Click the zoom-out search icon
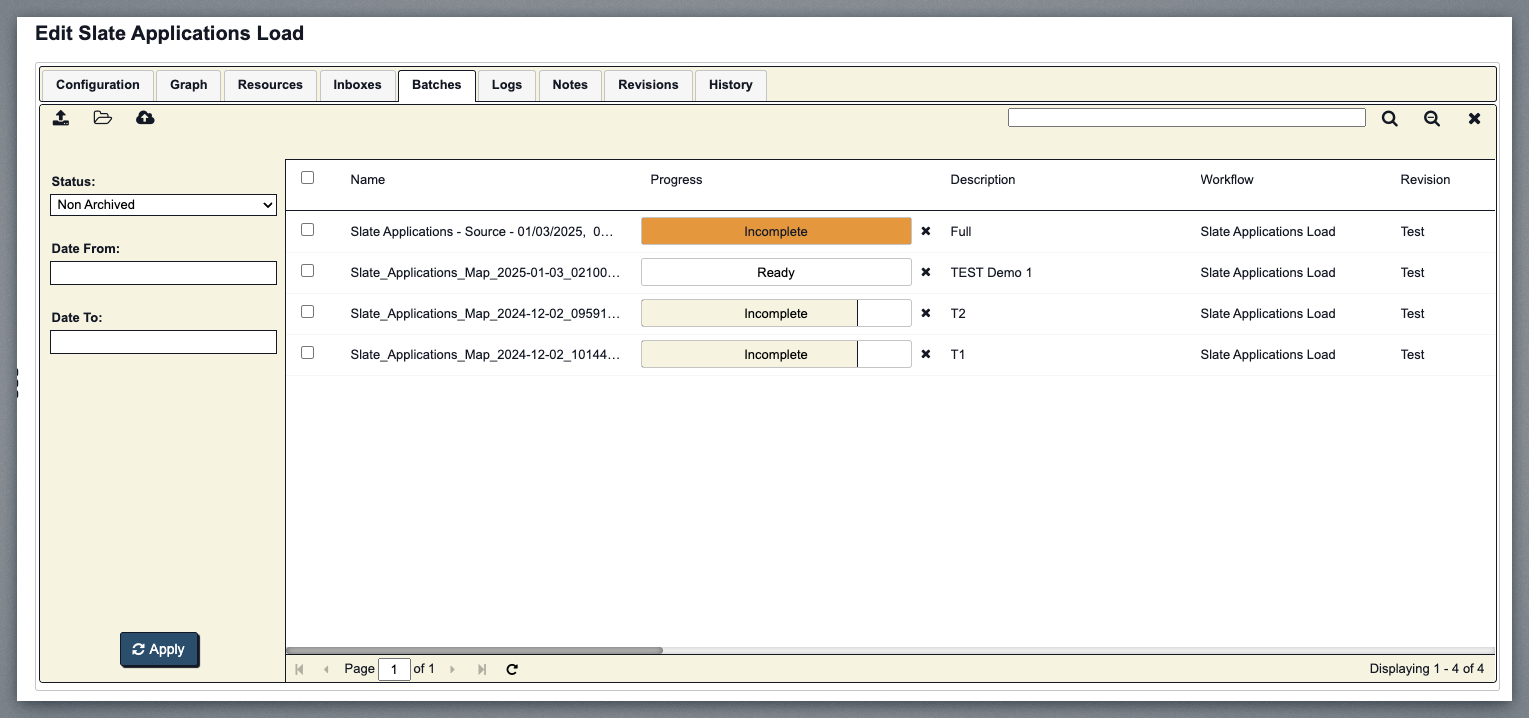 (x=1432, y=118)
